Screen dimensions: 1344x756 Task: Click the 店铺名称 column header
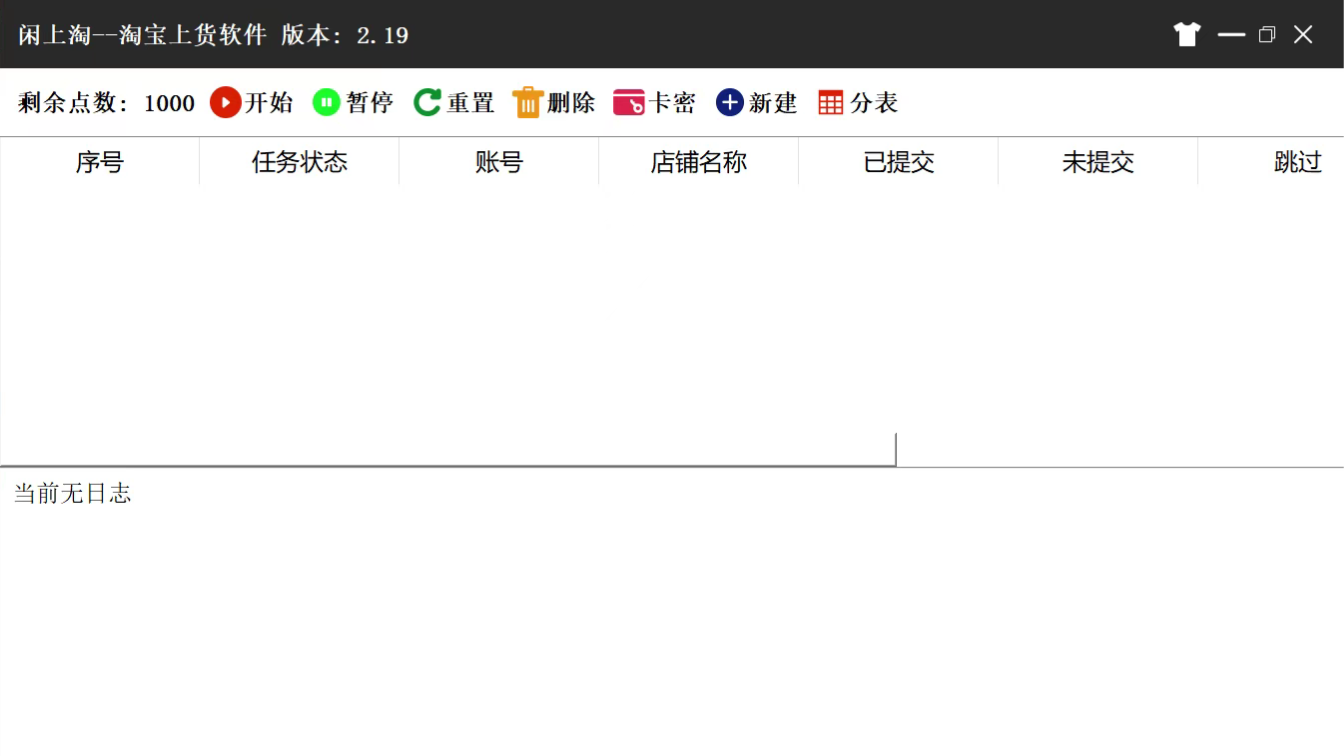point(699,162)
